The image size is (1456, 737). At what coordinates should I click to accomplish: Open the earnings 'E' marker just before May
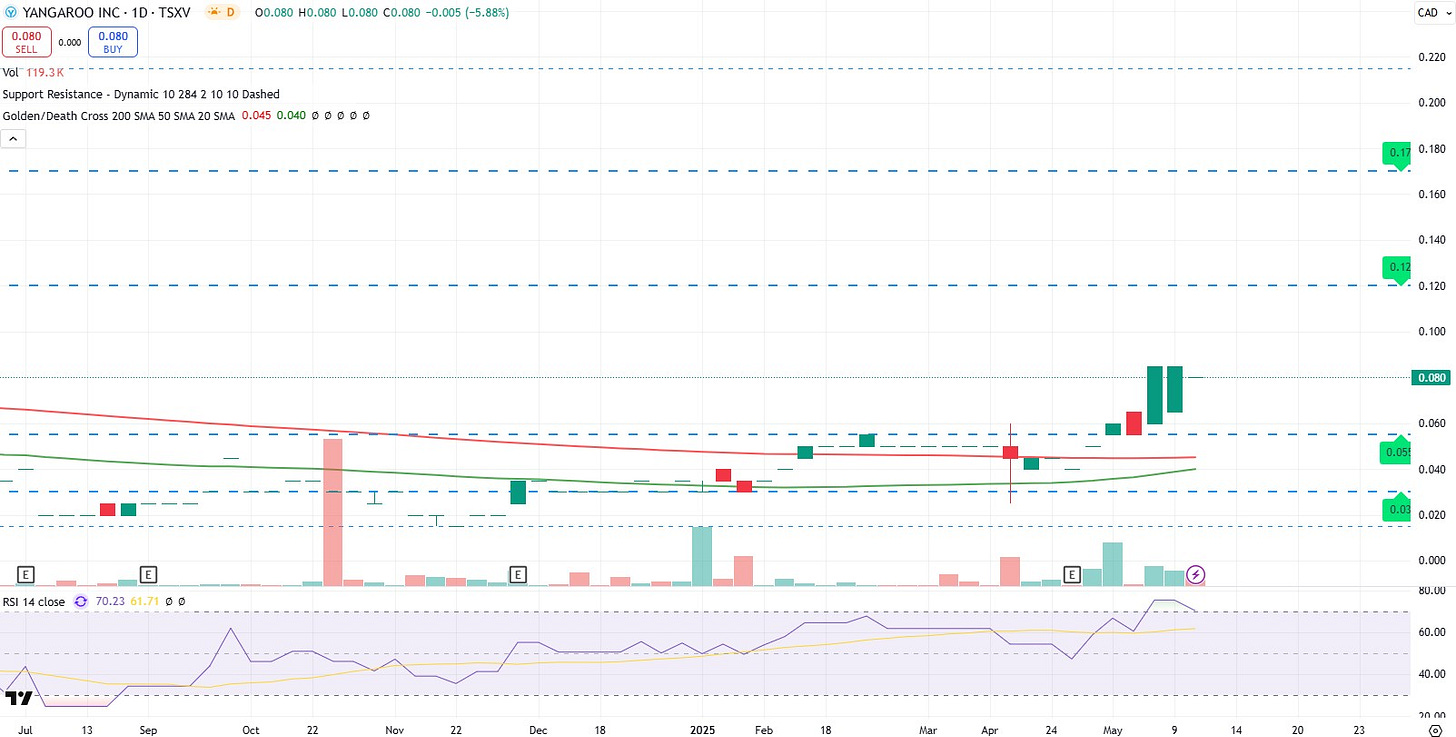click(1072, 575)
